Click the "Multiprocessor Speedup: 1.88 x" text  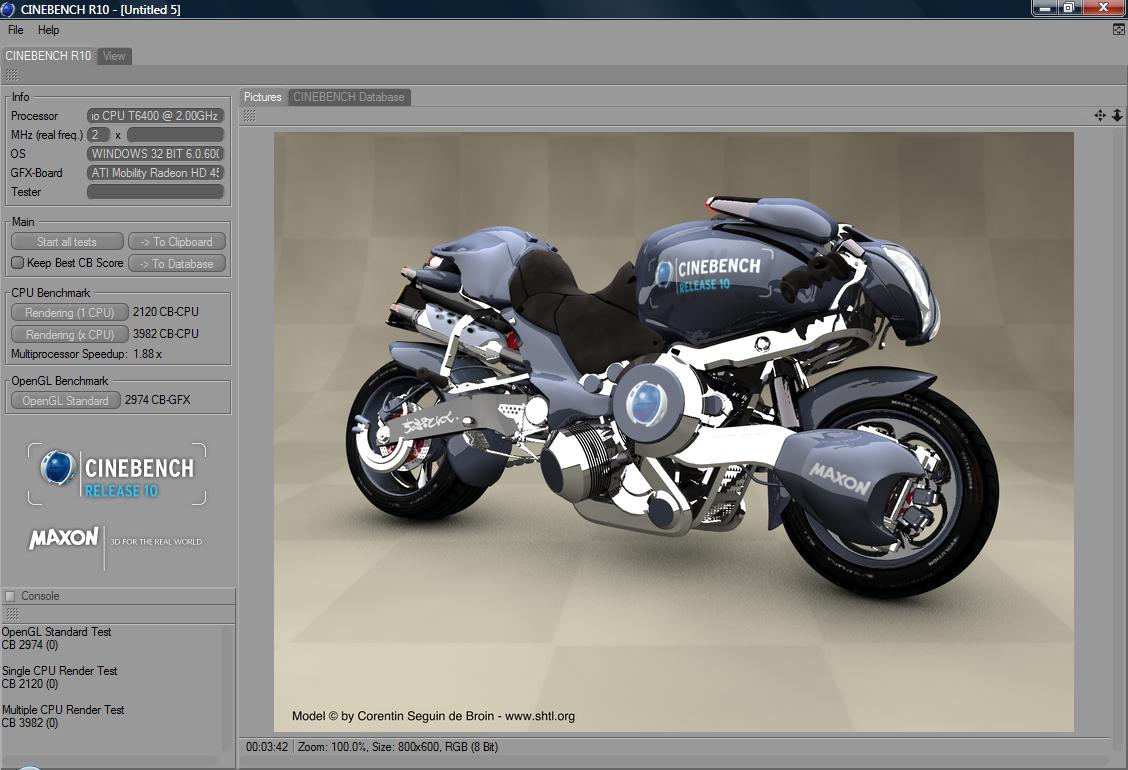tap(86, 354)
